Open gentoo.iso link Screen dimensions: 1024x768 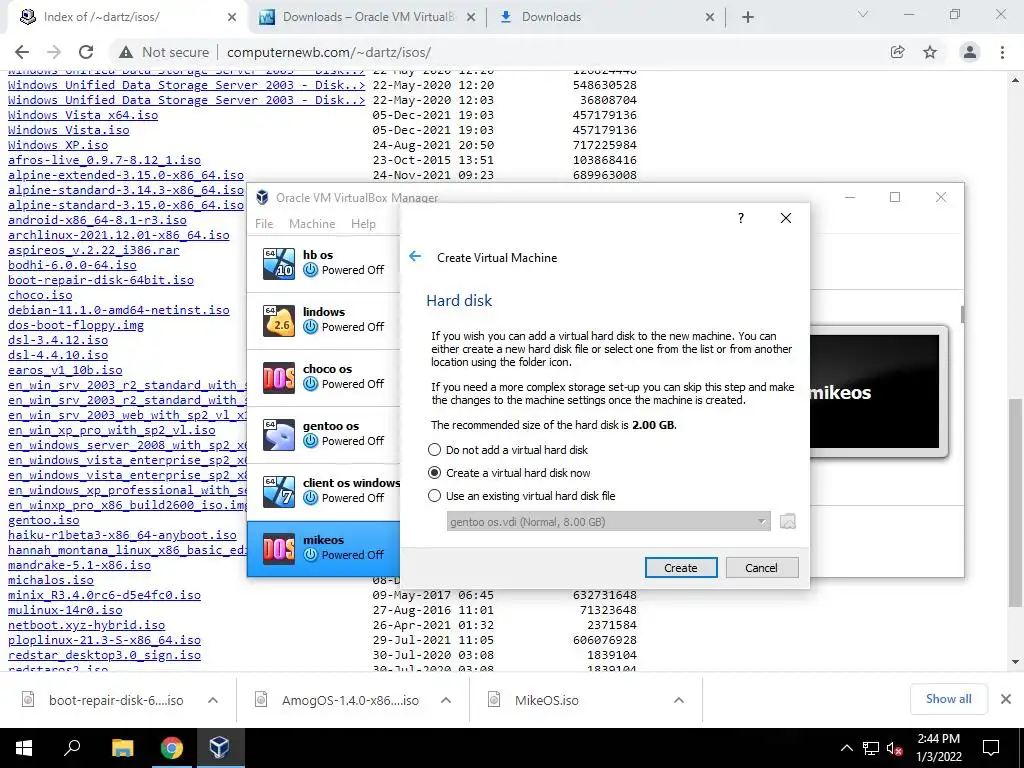point(44,520)
